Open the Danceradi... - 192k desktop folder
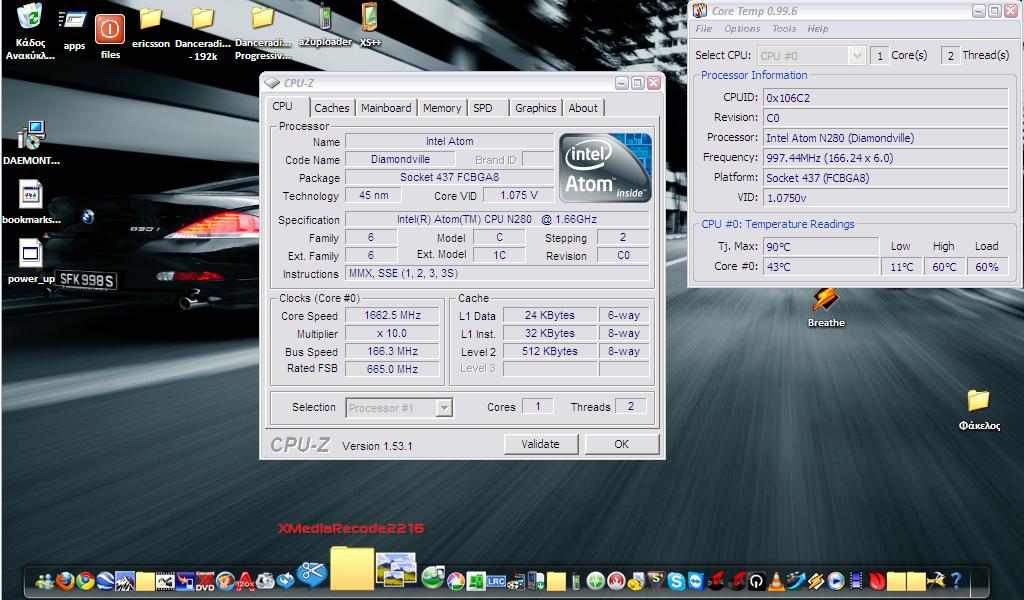Image resolution: width=1024 pixels, height=600 pixels. [x=202, y=33]
